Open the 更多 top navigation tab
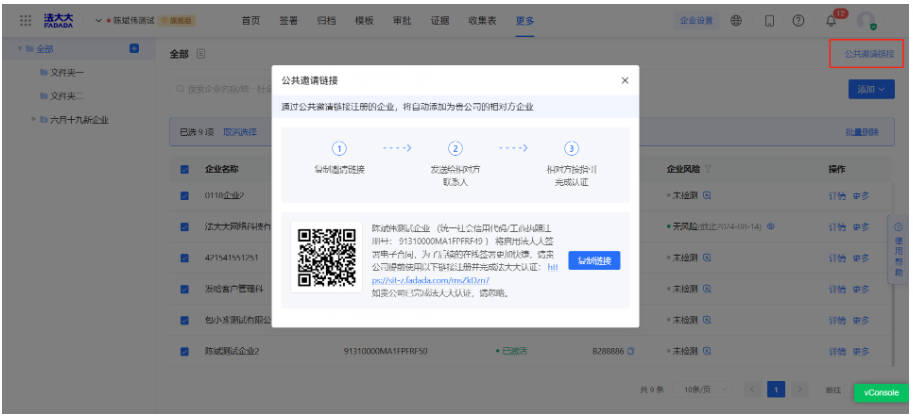913x418 pixels. [525, 21]
